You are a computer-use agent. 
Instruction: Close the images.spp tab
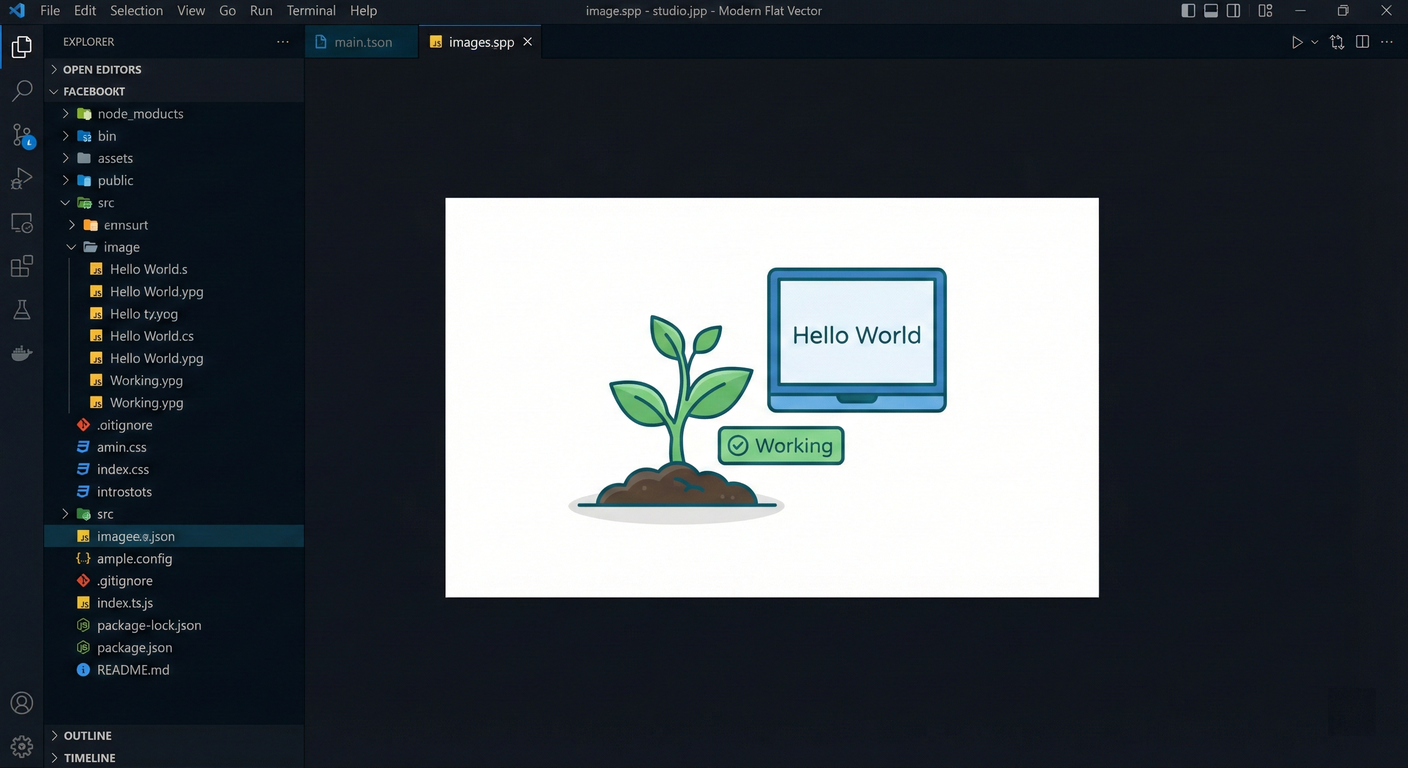click(527, 42)
